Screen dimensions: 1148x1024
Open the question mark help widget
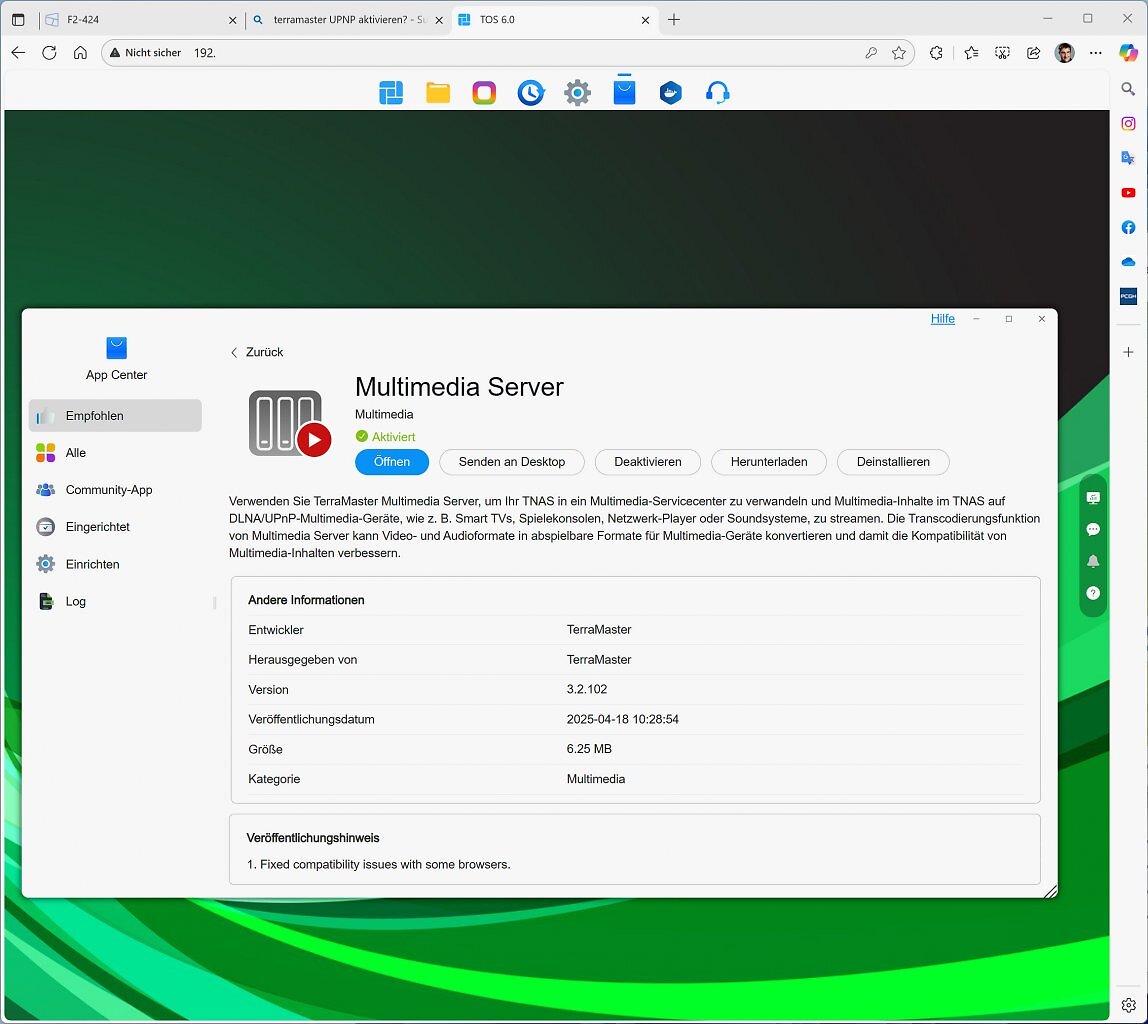point(1093,593)
